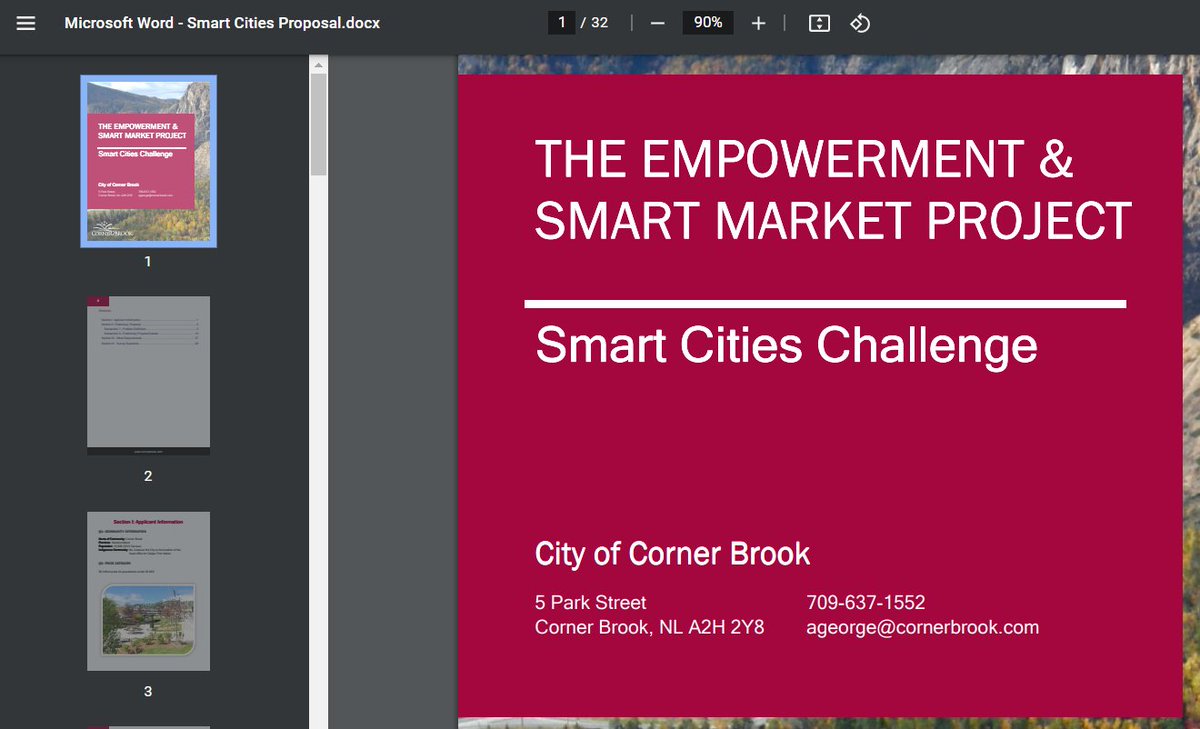Toggle the thumbnail sidebar with the menu icon

tap(25, 23)
